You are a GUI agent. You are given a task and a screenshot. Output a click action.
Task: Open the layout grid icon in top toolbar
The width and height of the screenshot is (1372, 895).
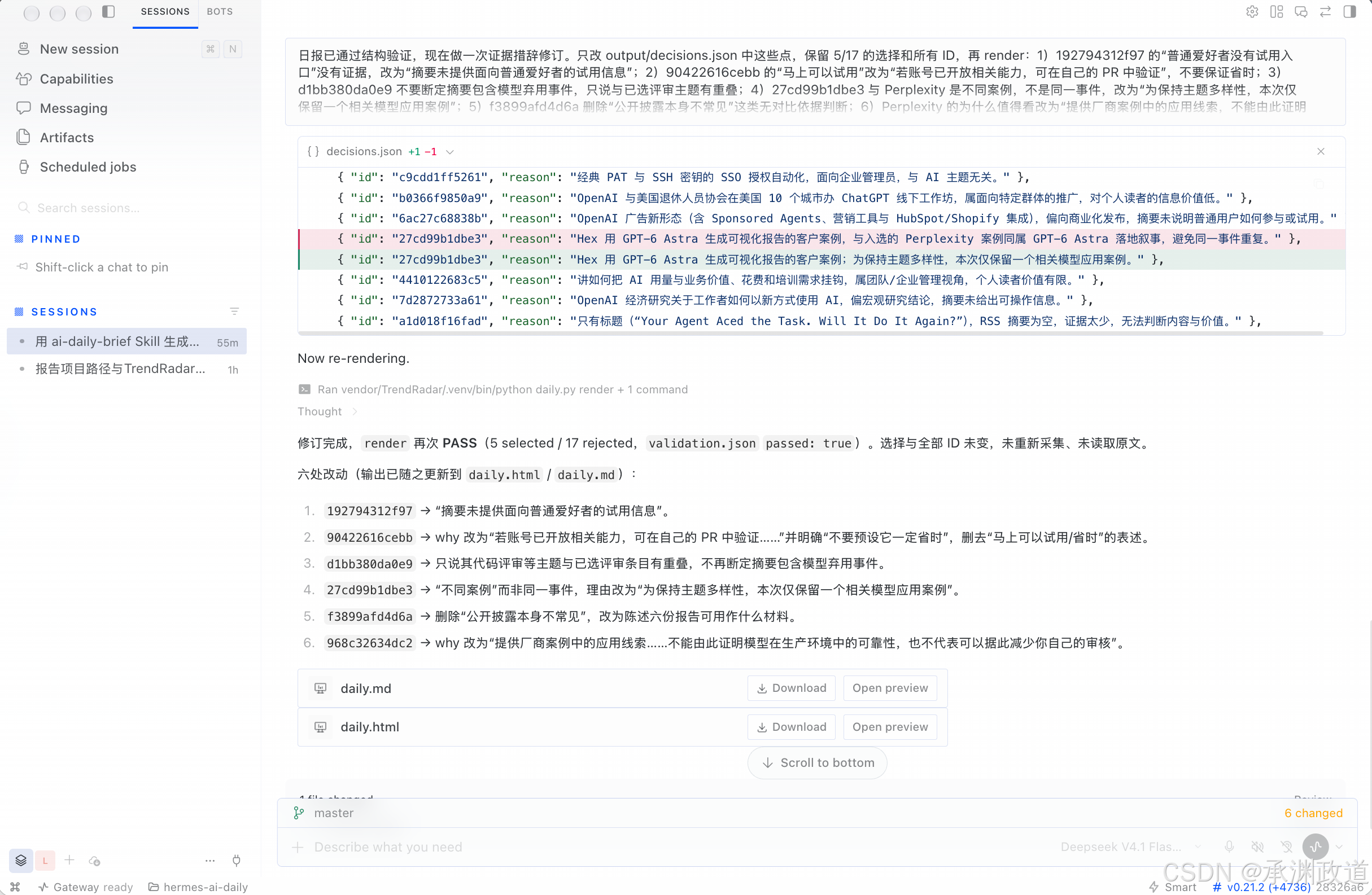click(x=1277, y=11)
